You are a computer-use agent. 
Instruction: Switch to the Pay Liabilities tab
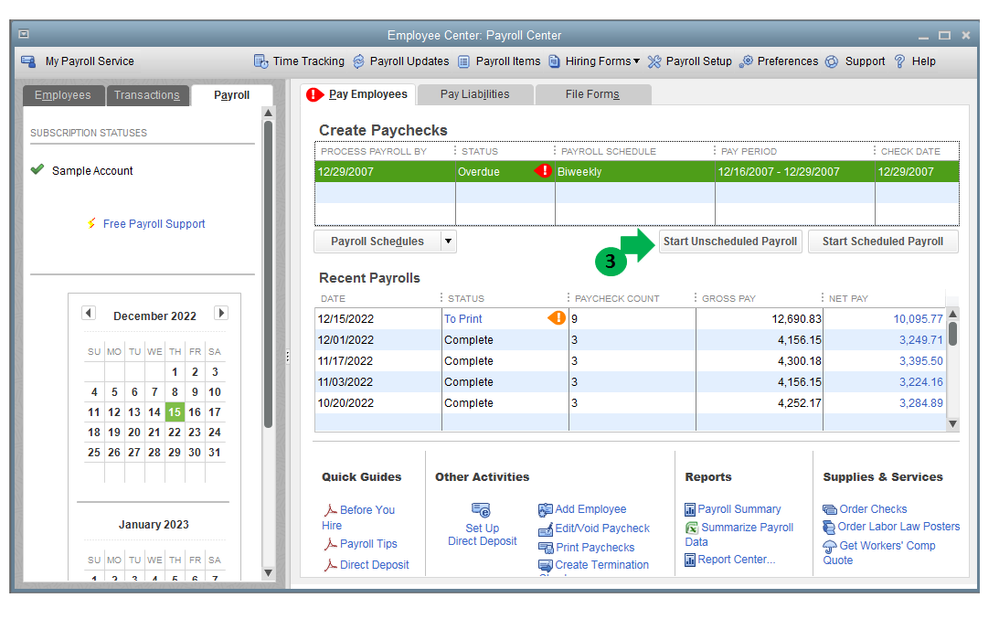point(474,94)
